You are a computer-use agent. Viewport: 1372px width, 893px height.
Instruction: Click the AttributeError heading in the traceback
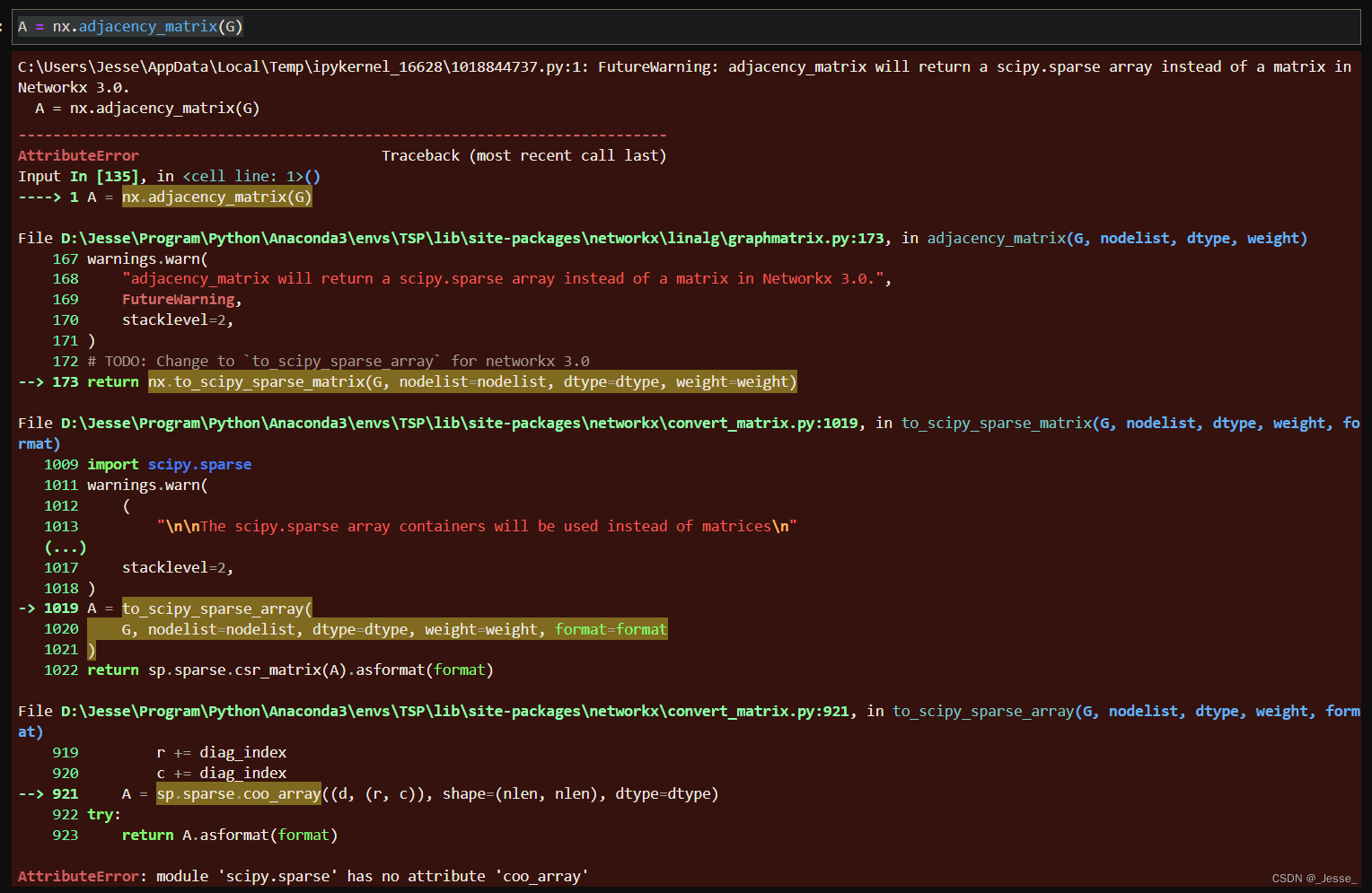[x=78, y=155]
